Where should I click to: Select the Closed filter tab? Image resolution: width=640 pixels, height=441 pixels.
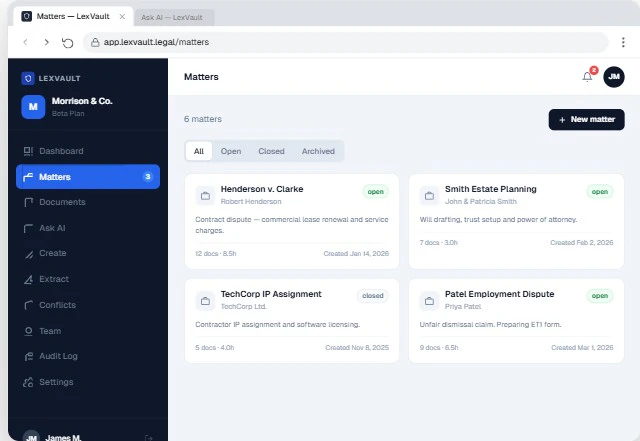(x=271, y=151)
